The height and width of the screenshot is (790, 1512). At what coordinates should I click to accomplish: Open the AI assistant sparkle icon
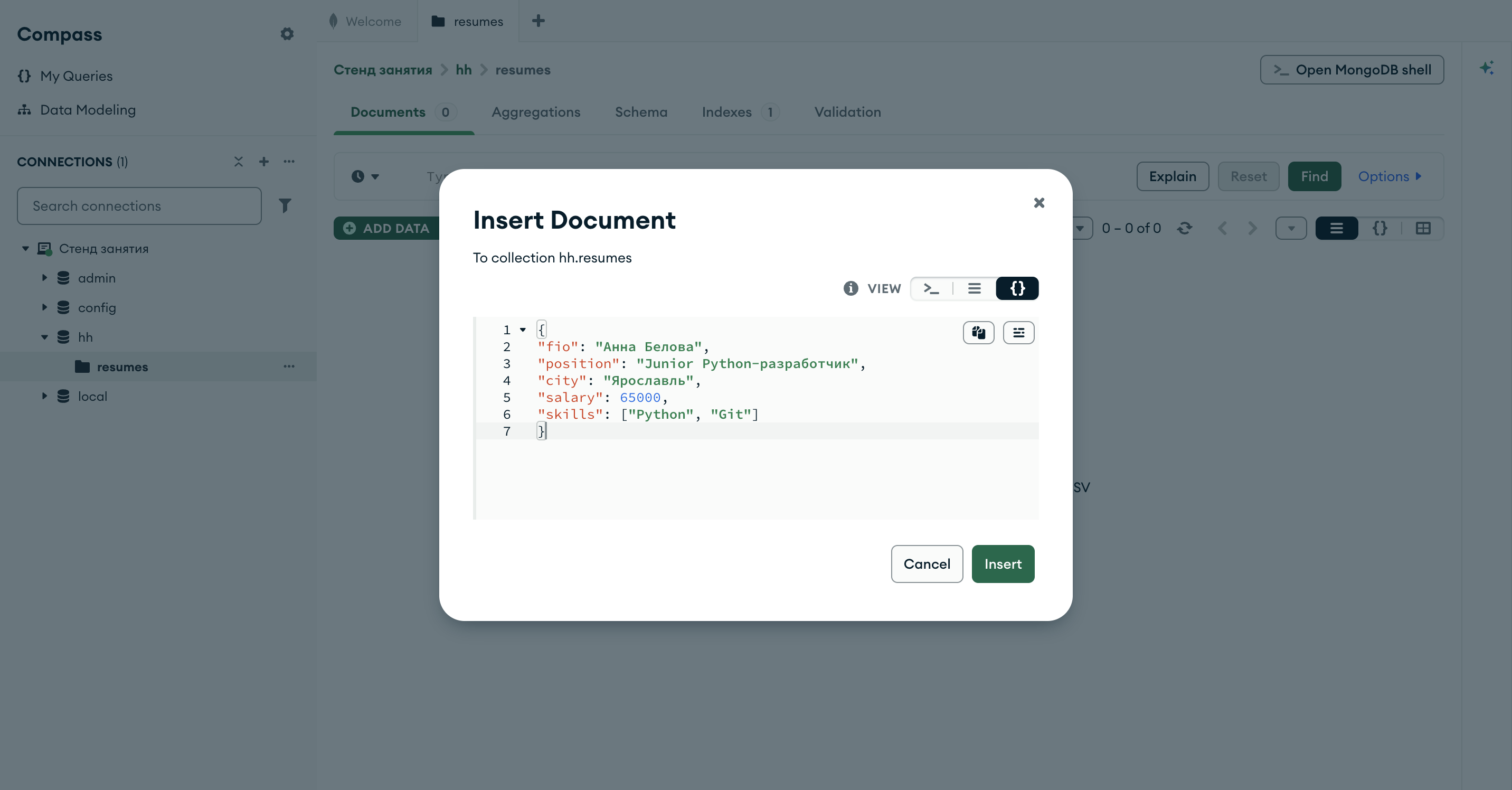coord(1486,68)
